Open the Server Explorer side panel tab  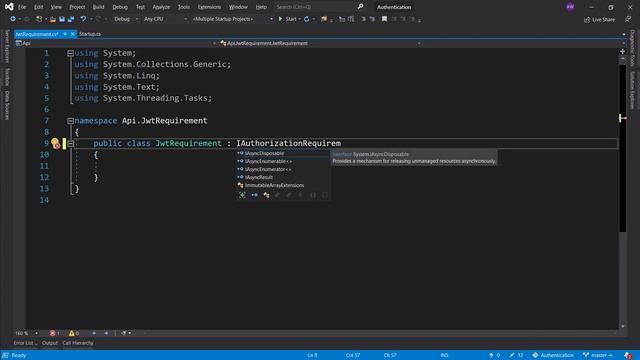coord(7,46)
